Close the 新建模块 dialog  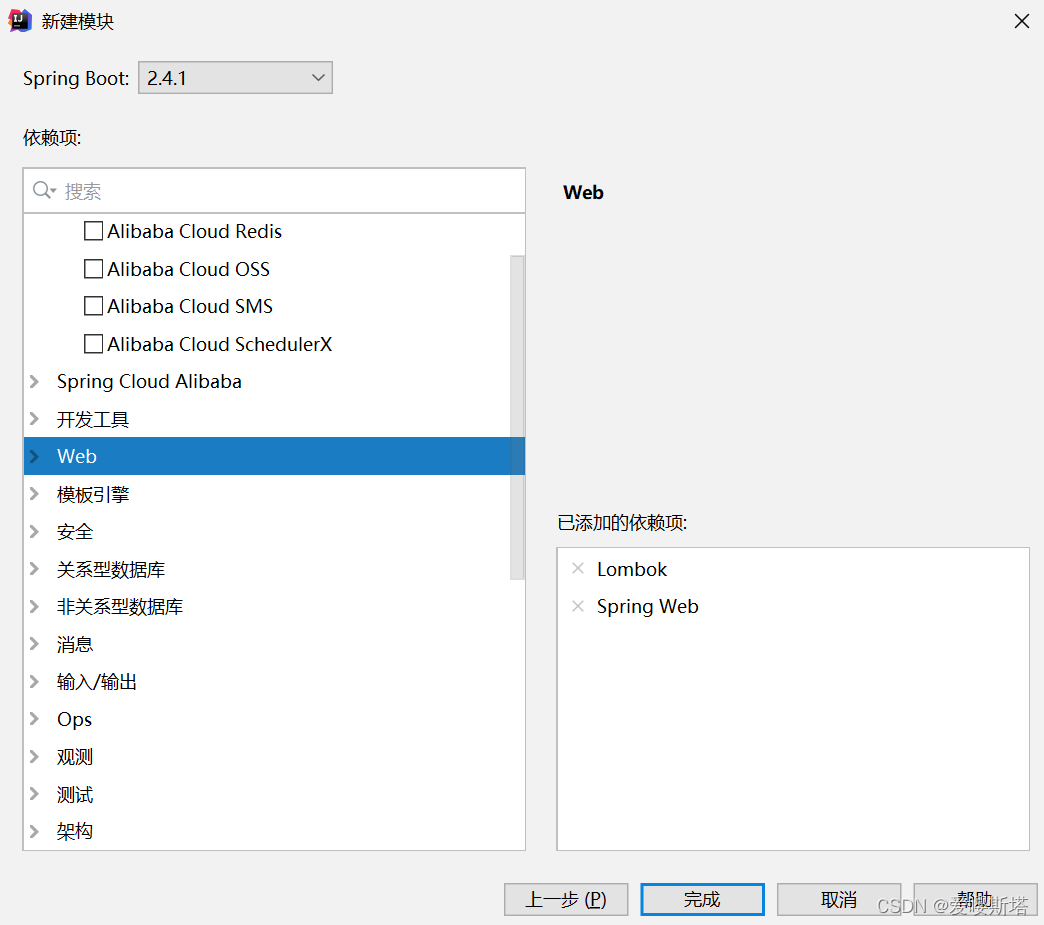(1021, 21)
